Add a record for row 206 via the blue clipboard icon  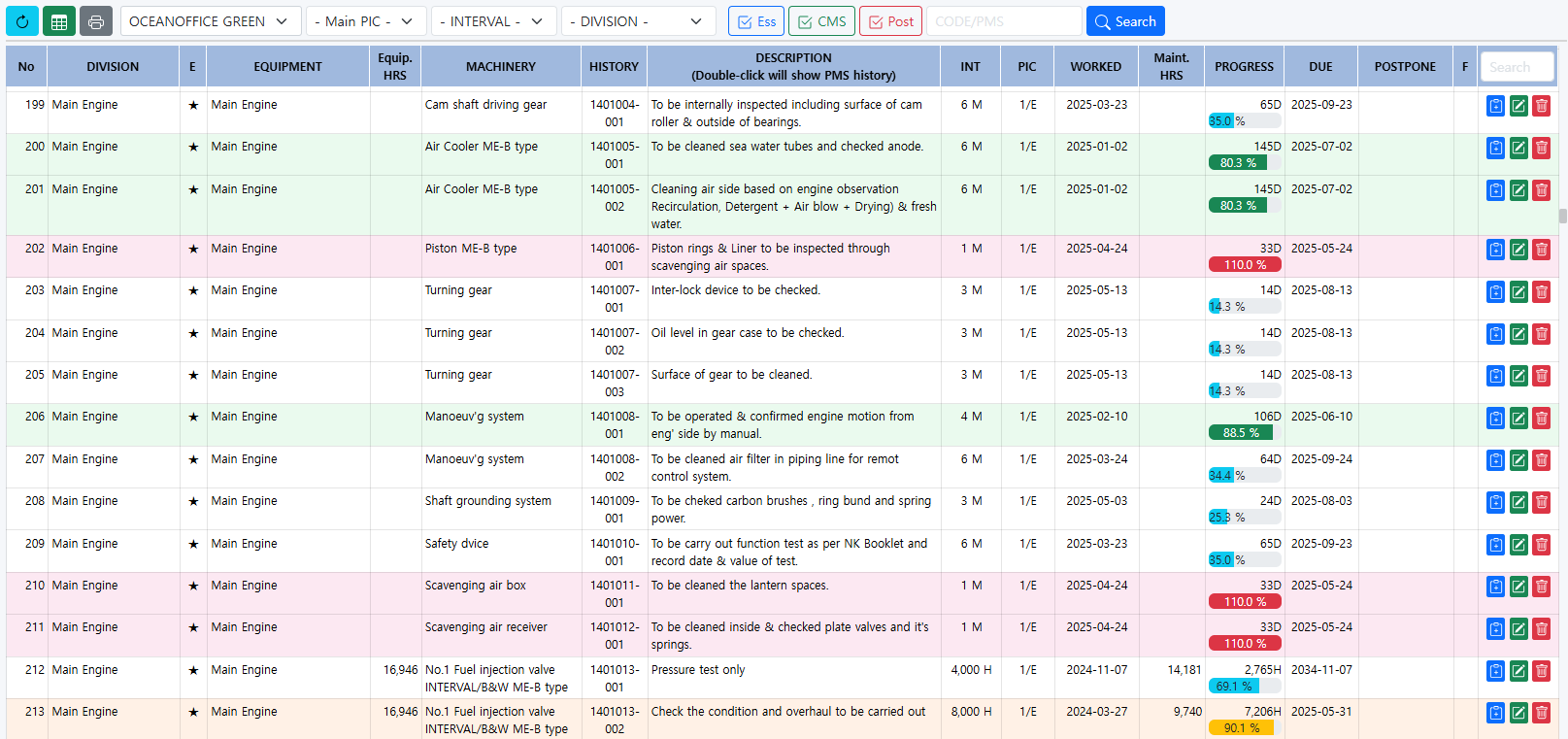[1496, 419]
